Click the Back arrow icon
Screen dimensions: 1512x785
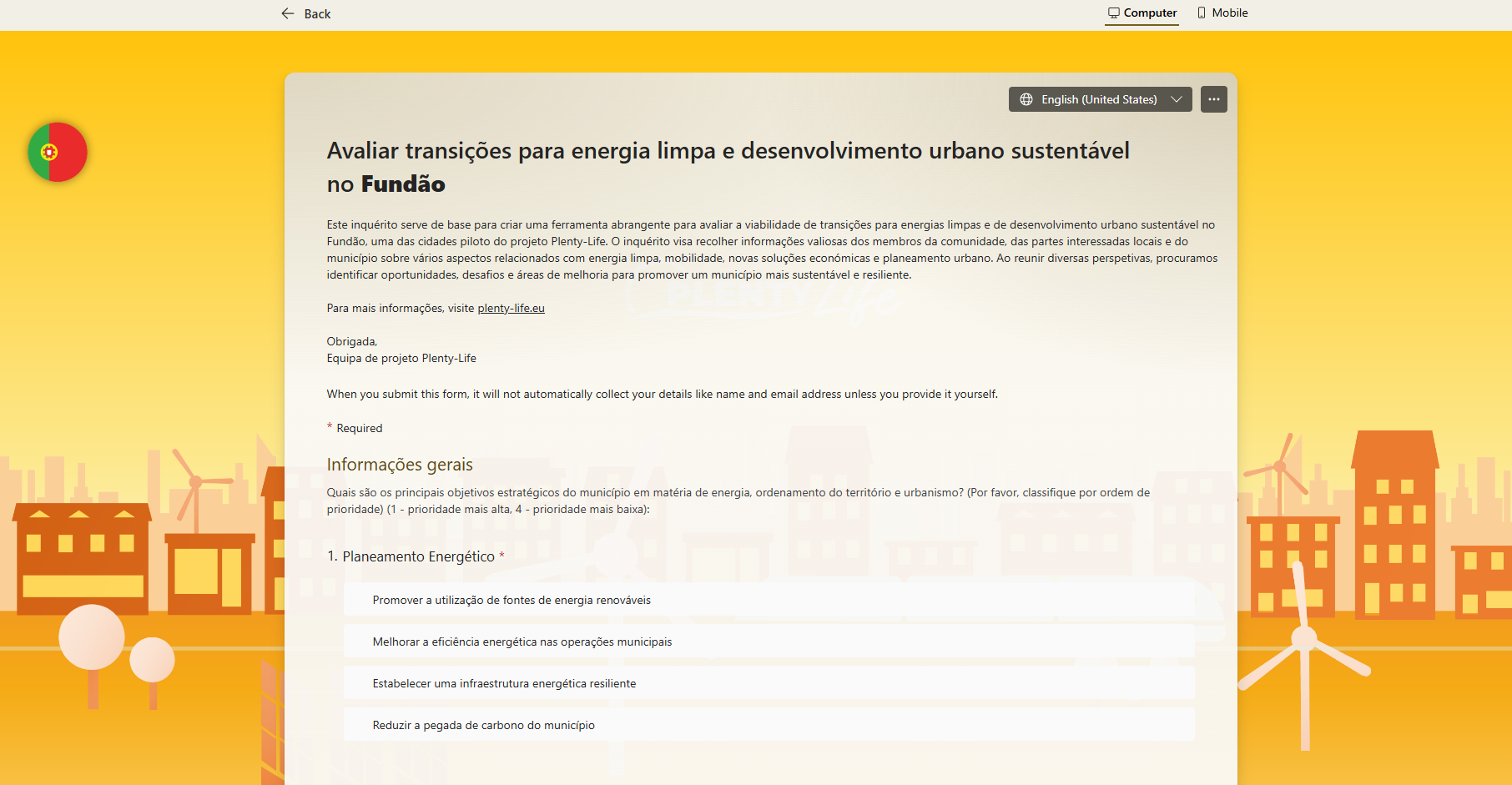point(288,13)
